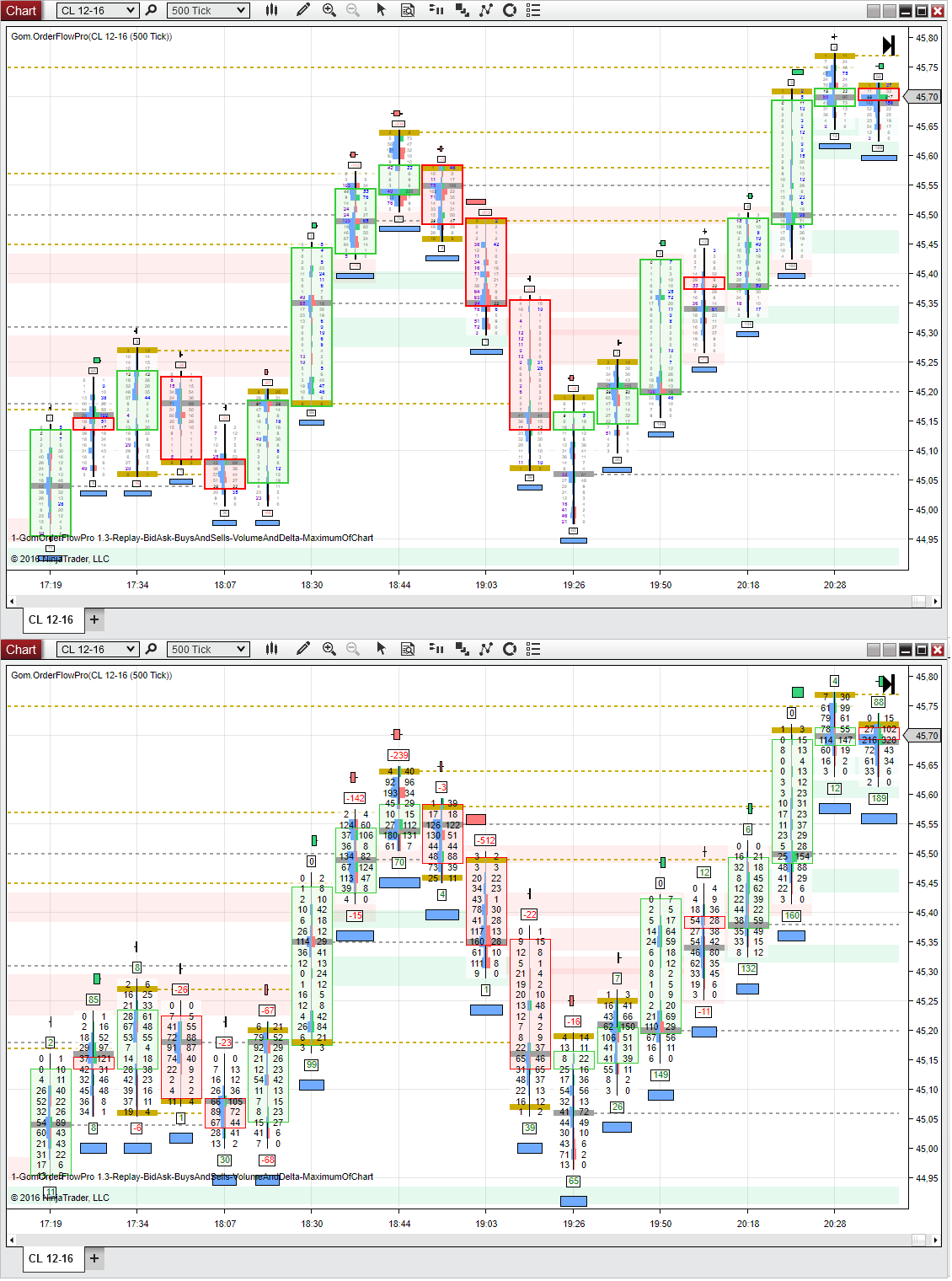Jump to latest bar arrow in bottom chart
952x1281 pixels.
pyautogui.click(x=889, y=683)
